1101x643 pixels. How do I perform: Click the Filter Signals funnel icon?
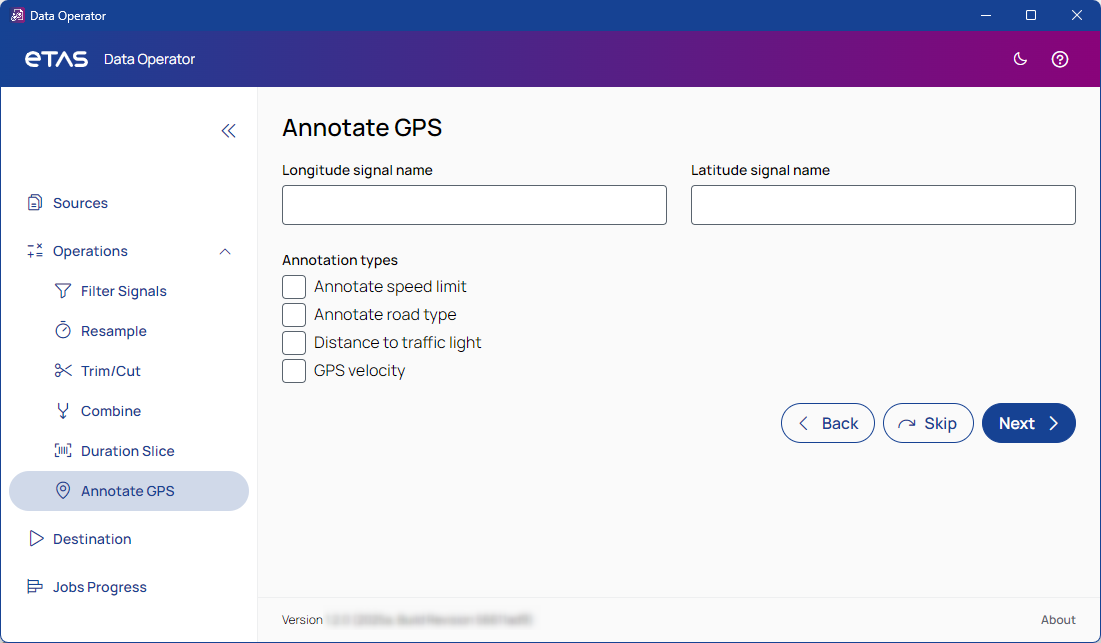point(63,291)
